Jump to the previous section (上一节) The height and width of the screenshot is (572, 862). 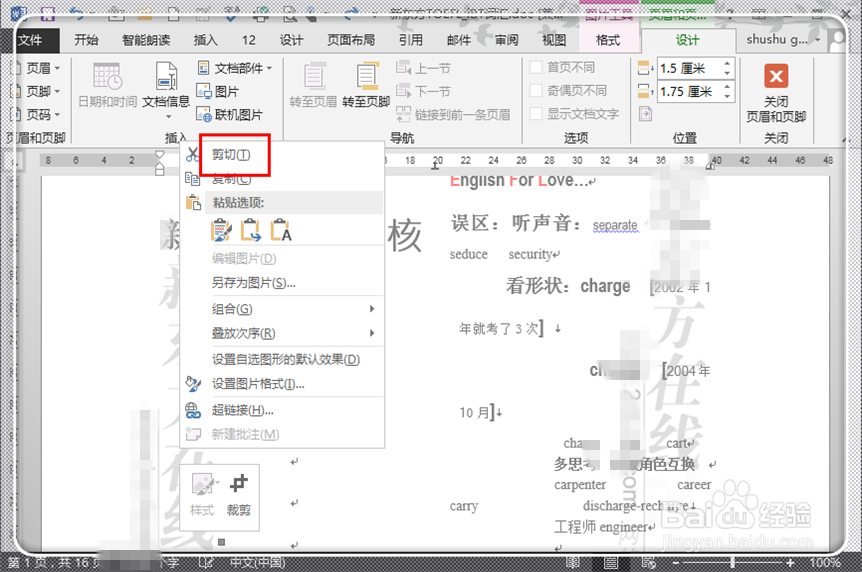click(423, 69)
